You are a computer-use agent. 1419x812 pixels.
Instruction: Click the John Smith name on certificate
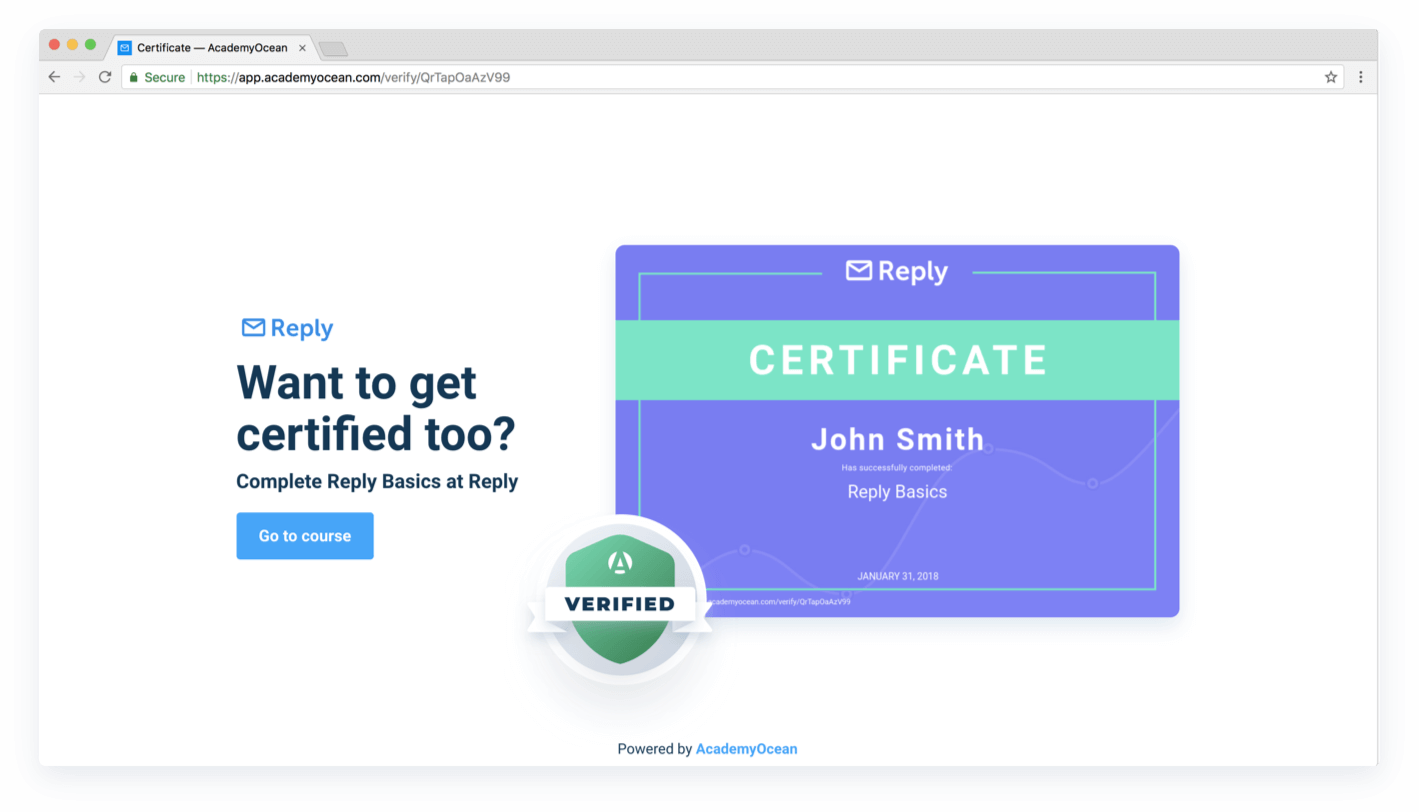coord(897,439)
